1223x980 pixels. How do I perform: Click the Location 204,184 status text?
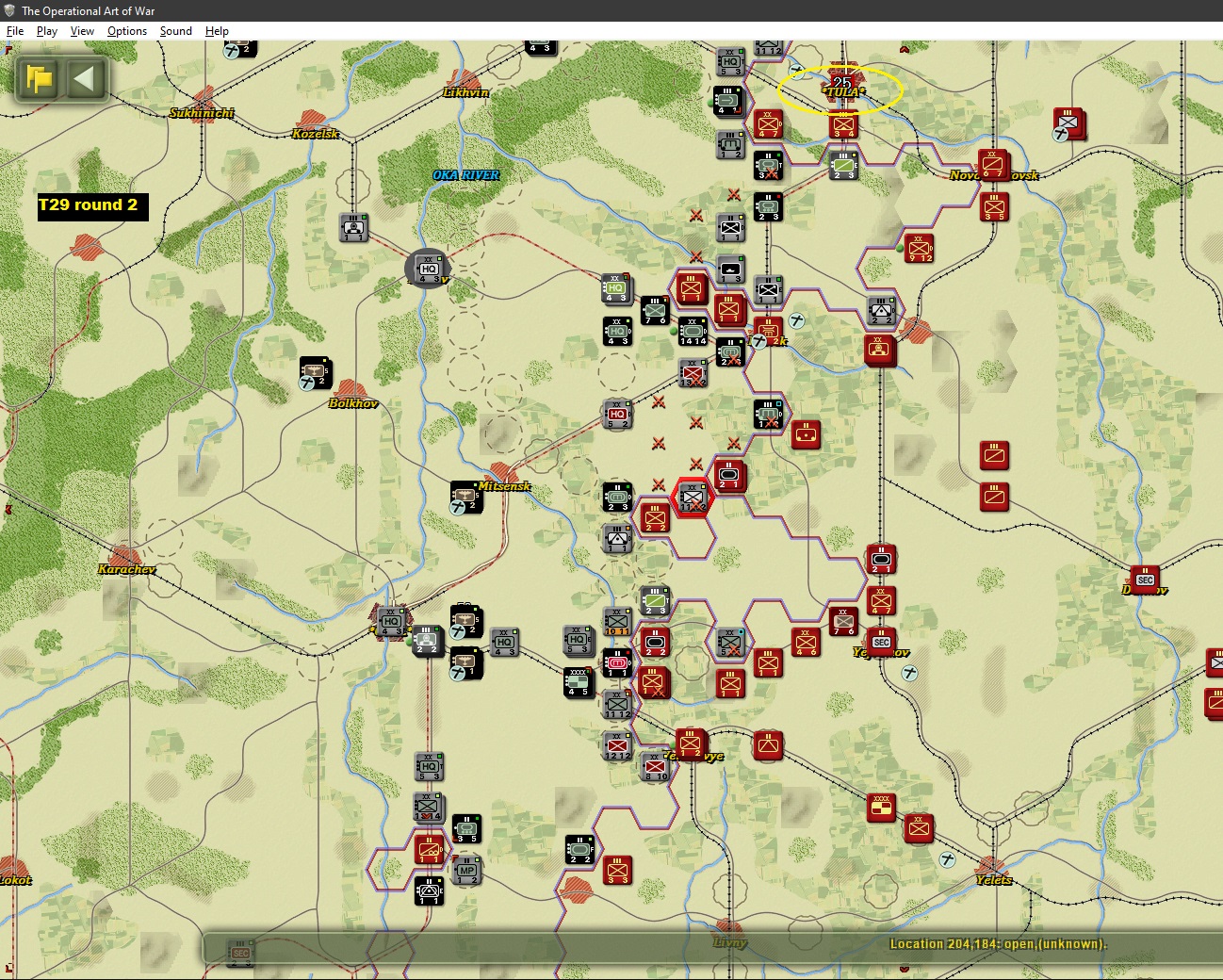[x=999, y=944]
